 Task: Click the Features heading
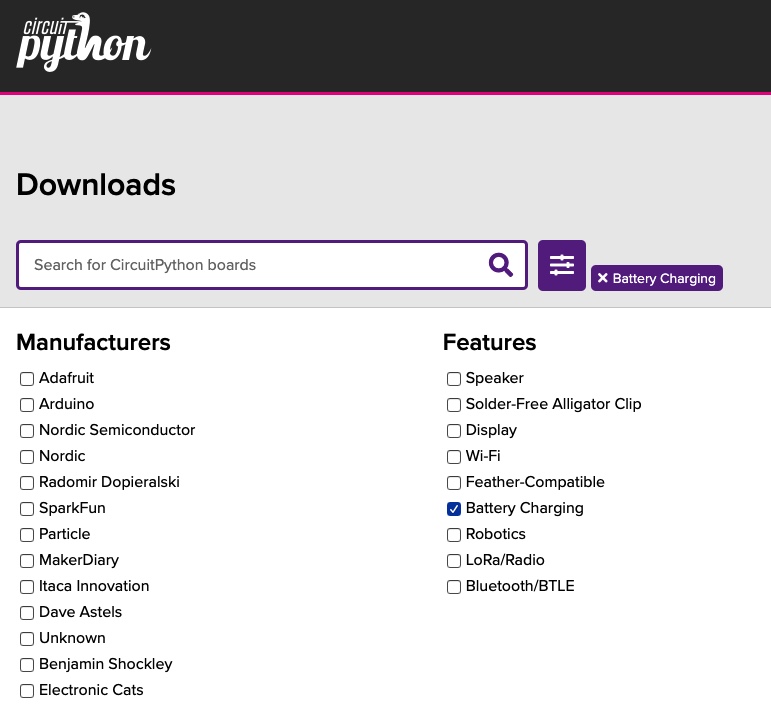coord(489,342)
